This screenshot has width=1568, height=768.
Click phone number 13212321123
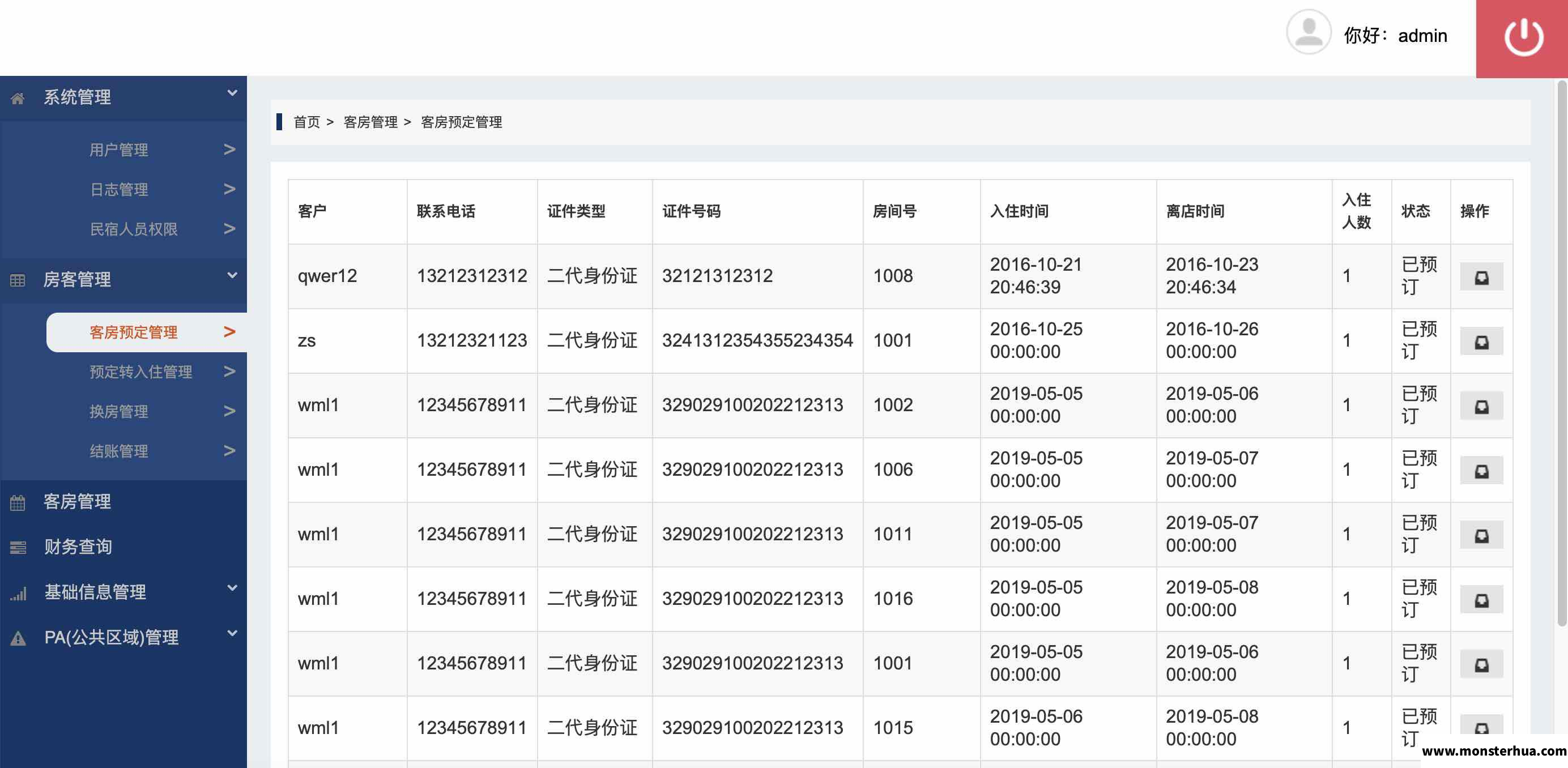tap(472, 341)
